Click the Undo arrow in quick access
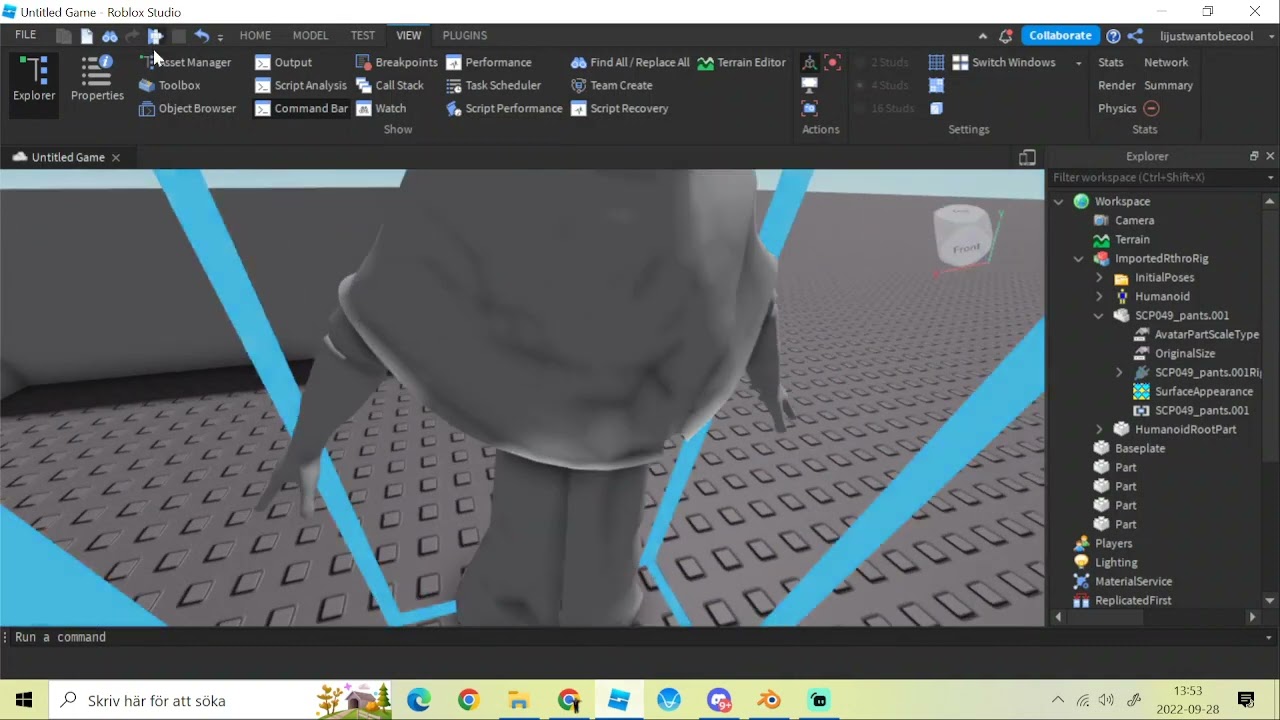The height and width of the screenshot is (720, 1280). coord(202,36)
